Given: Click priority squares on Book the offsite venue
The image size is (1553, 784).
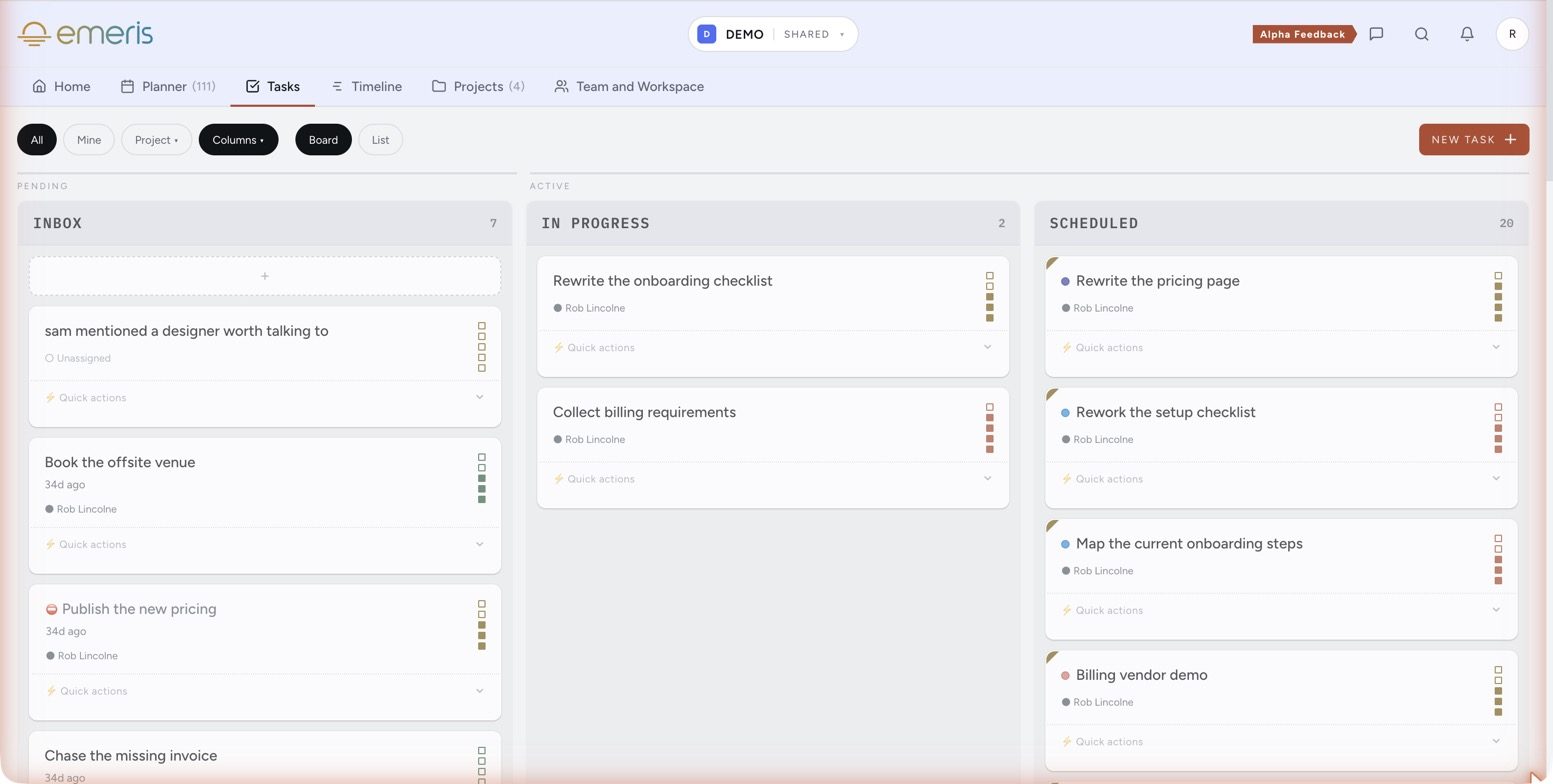Looking at the screenshot, I should [481, 478].
